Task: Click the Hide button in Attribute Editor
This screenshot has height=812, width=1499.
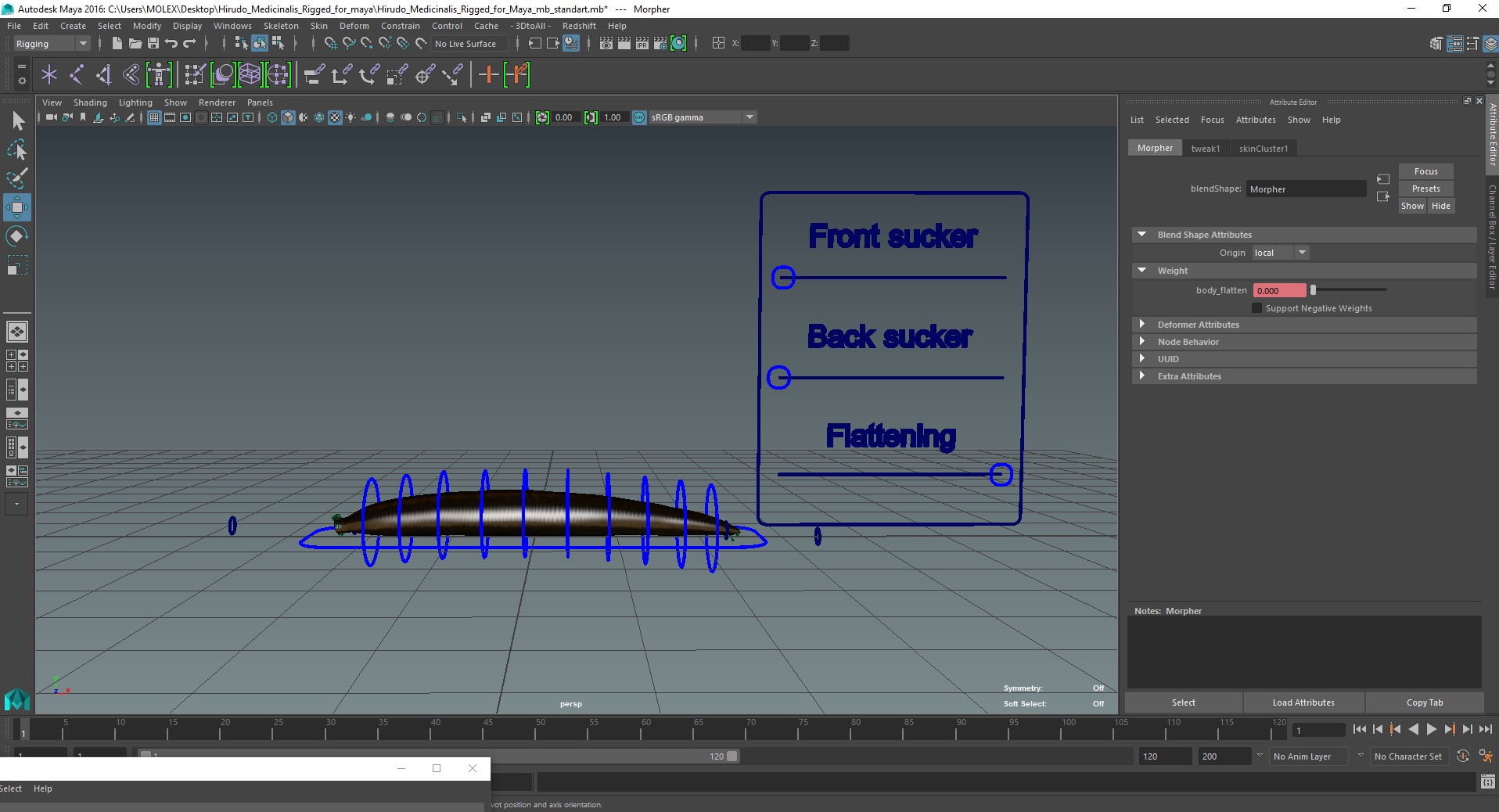Action: click(x=1441, y=206)
